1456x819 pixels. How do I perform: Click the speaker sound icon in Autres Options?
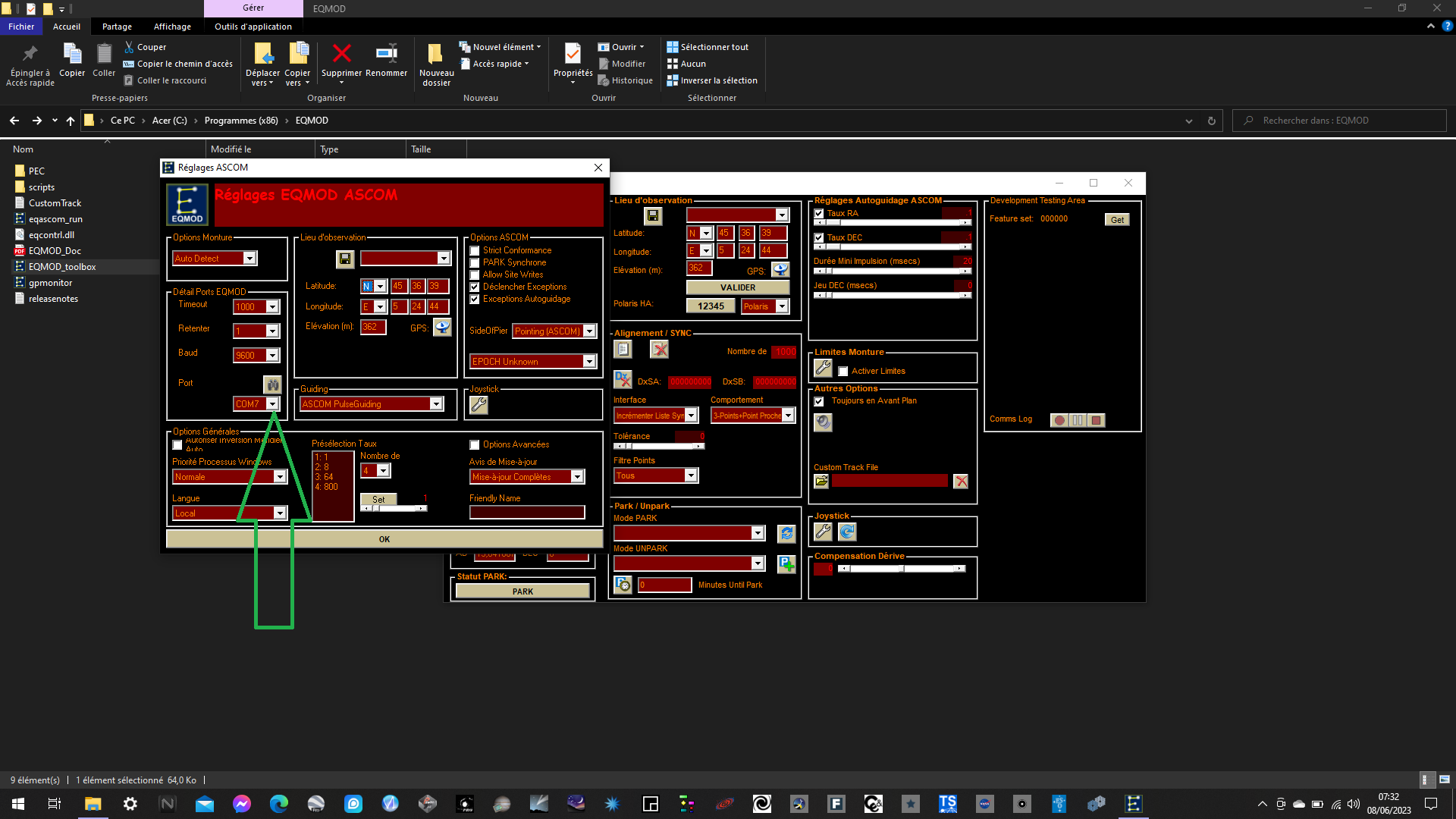pyautogui.click(x=823, y=422)
